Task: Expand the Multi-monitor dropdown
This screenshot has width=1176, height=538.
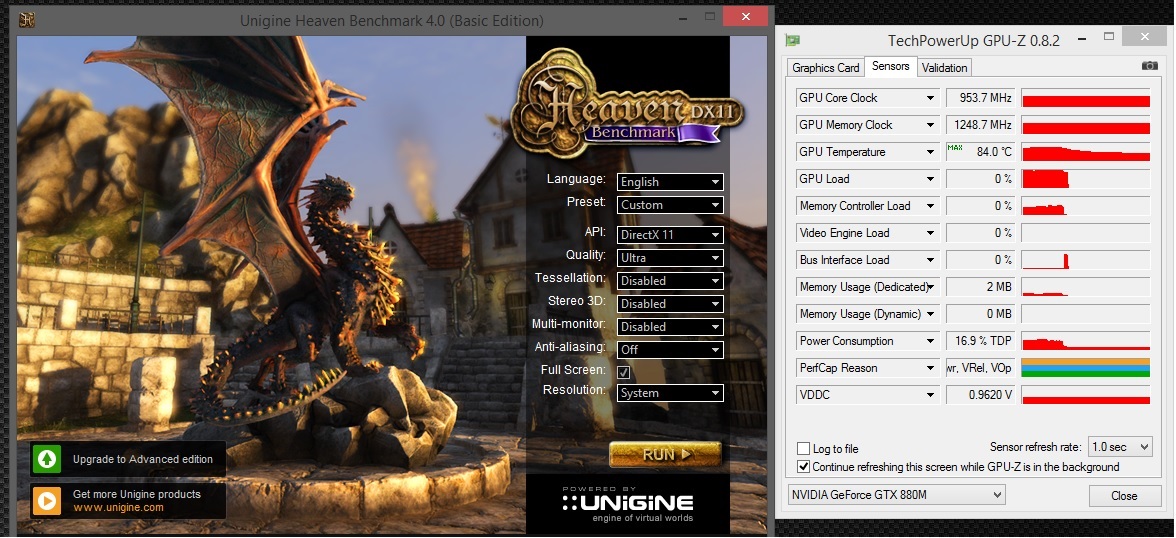Action: 670,327
